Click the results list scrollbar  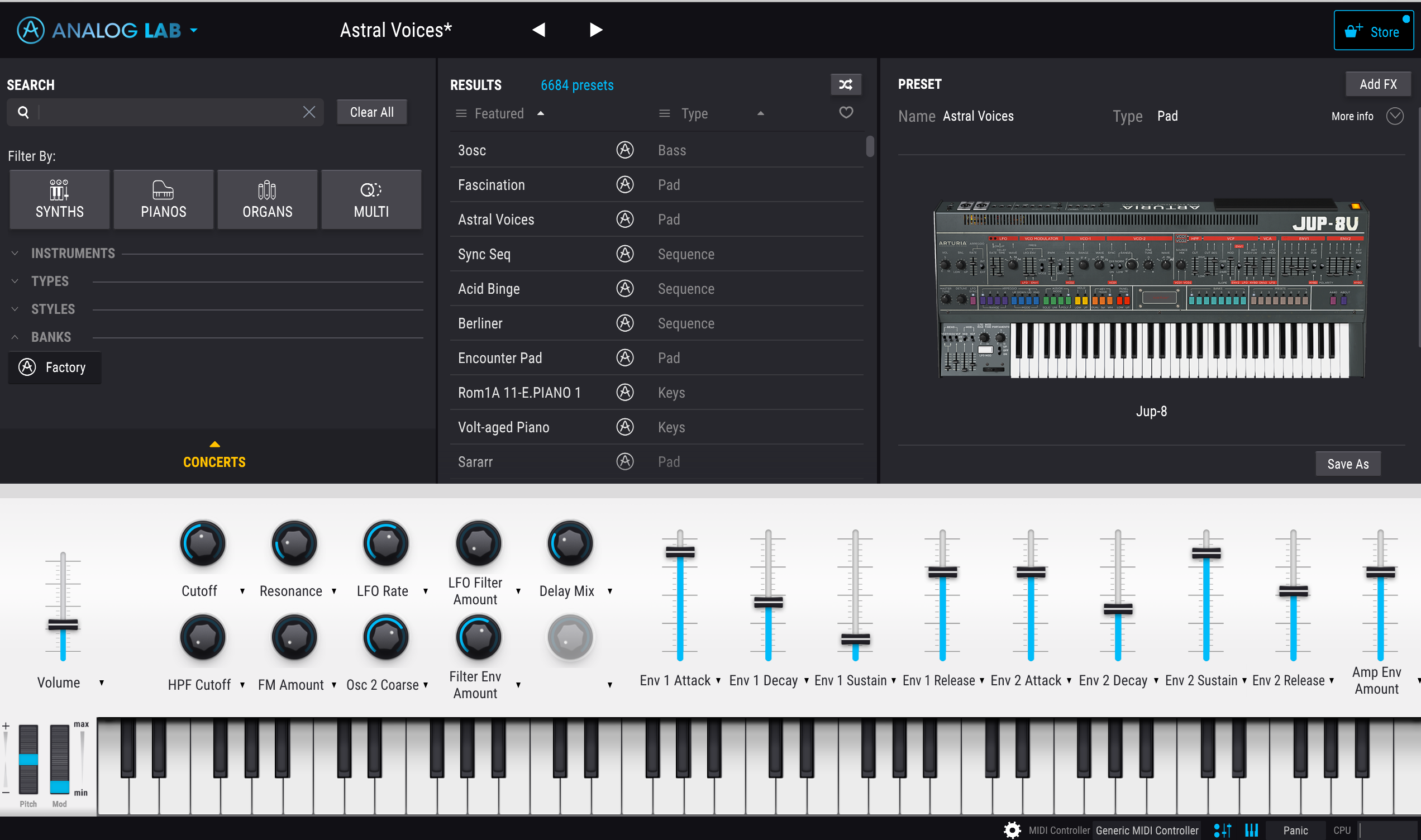(870, 146)
